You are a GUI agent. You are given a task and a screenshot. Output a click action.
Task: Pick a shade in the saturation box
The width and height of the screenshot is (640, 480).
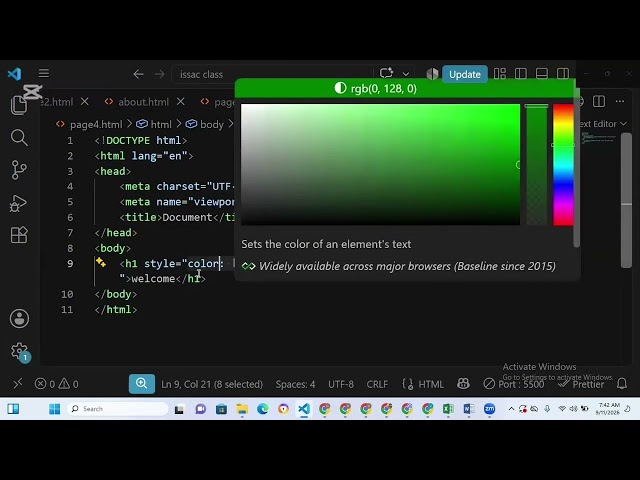click(380, 164)
